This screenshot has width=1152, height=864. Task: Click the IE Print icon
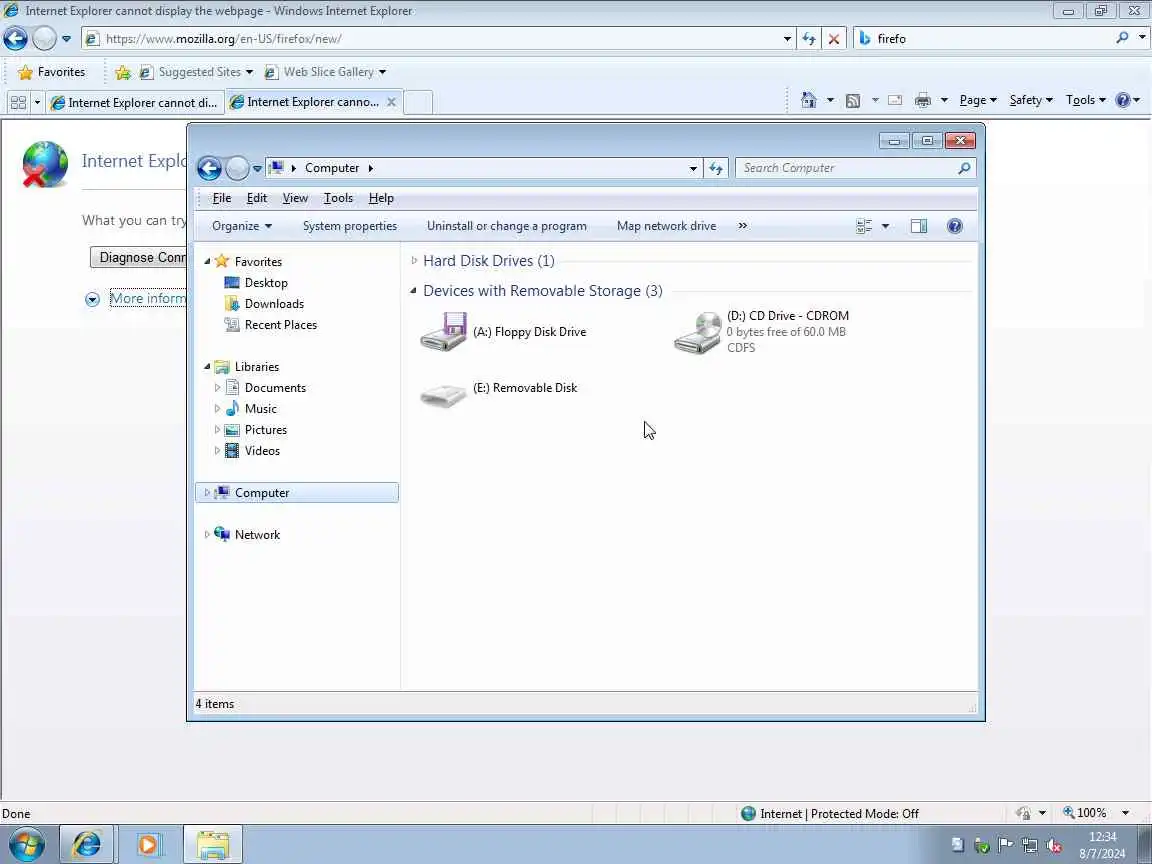[923, 101]
